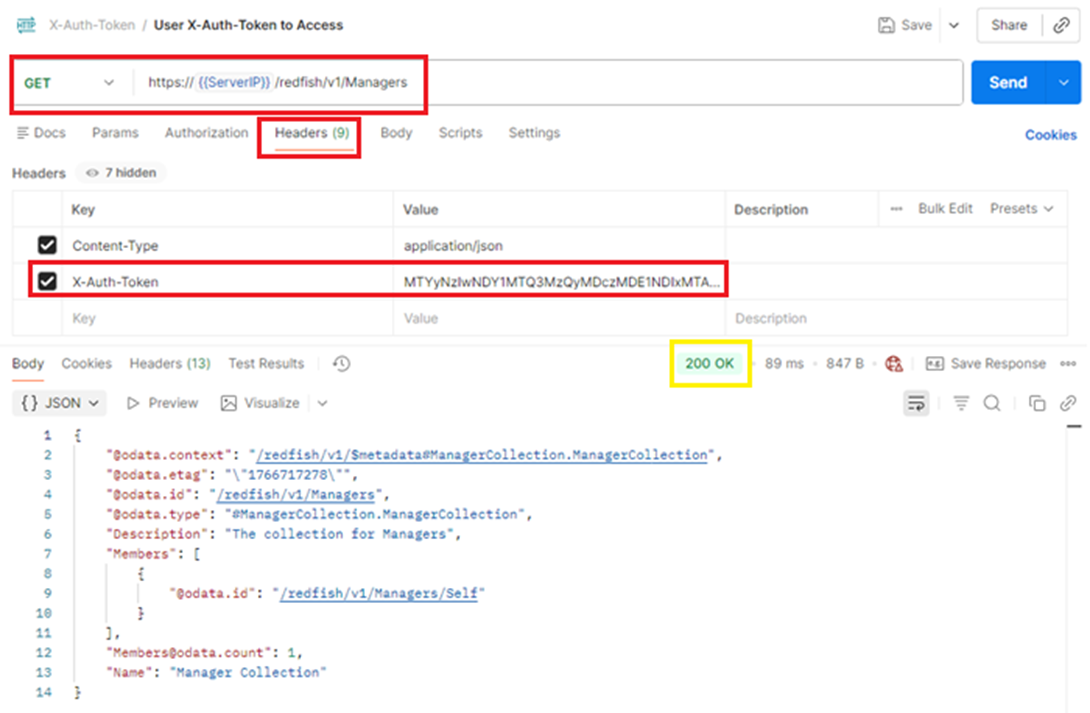Show the 7 hidden headers
This screenshot has width=1090, height=713.
click(121, 173)
